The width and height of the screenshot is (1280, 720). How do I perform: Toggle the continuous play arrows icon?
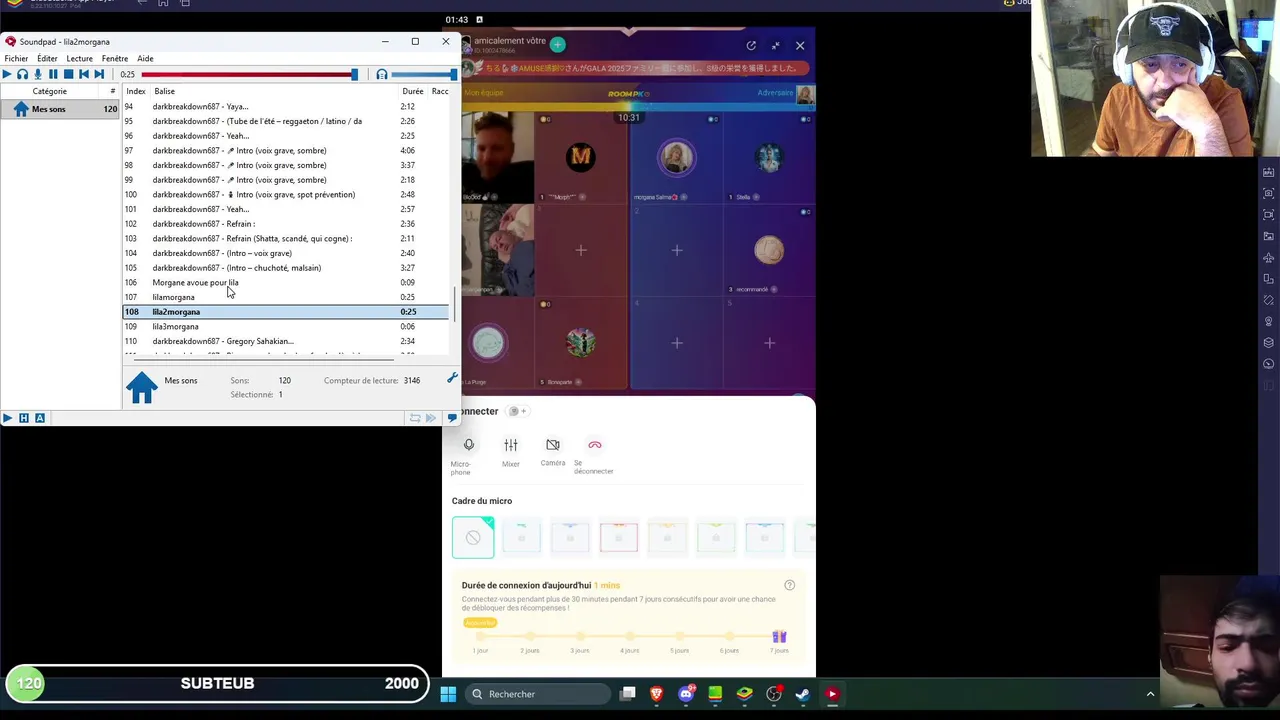coord(431,418)
